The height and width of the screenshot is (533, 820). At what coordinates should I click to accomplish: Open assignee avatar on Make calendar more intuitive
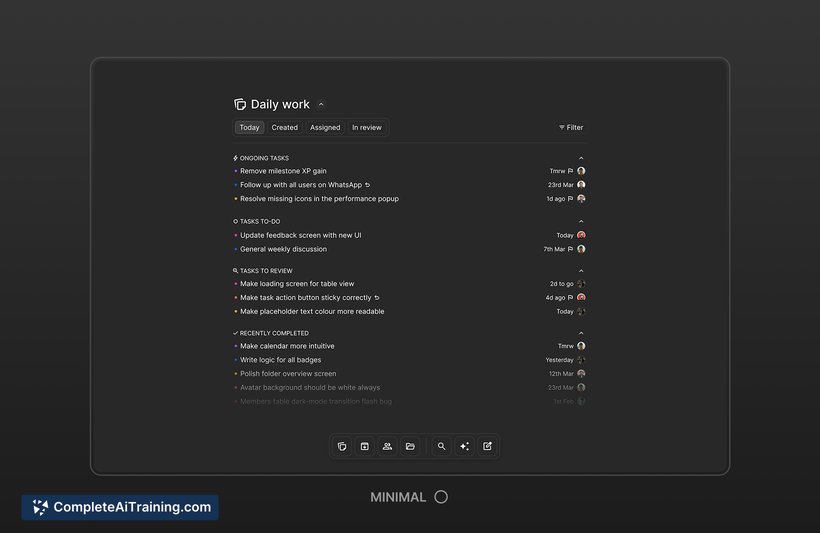click(581, 346)
